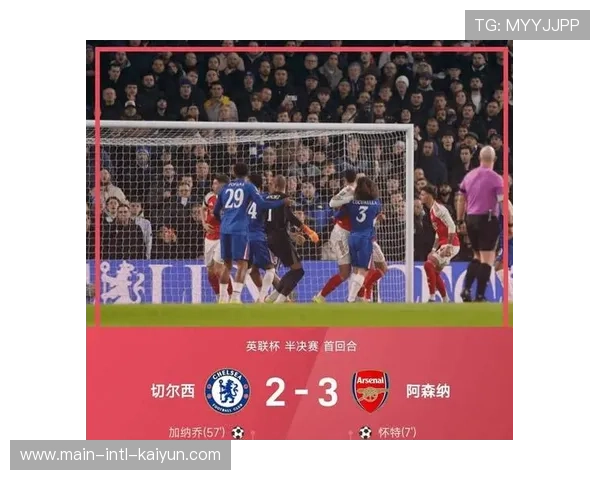This screenshot has height=480, width=600.
Task: Click Arsenal's score digit 3
Action: [328, 392]
